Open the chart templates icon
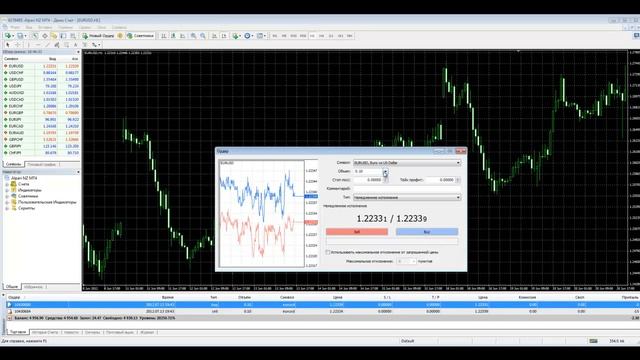 point(260,36)
